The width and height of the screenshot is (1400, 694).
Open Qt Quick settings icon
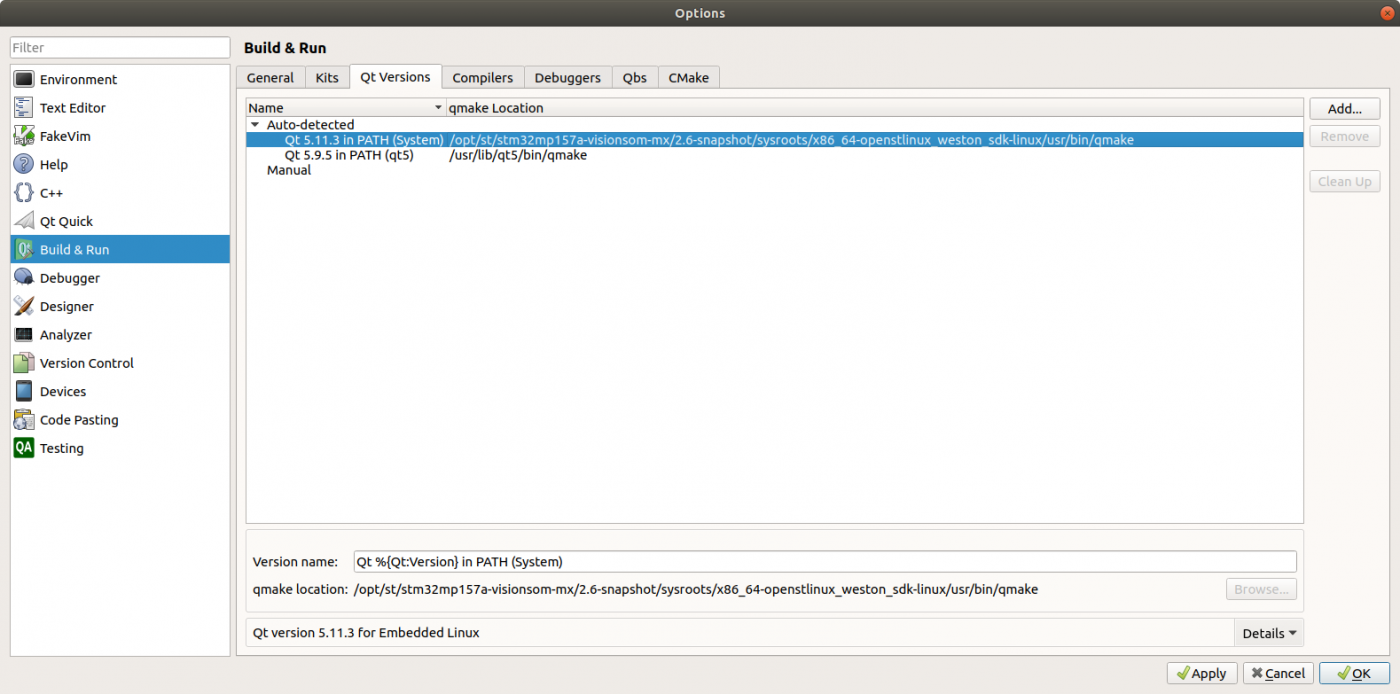[x=24, y=221]
